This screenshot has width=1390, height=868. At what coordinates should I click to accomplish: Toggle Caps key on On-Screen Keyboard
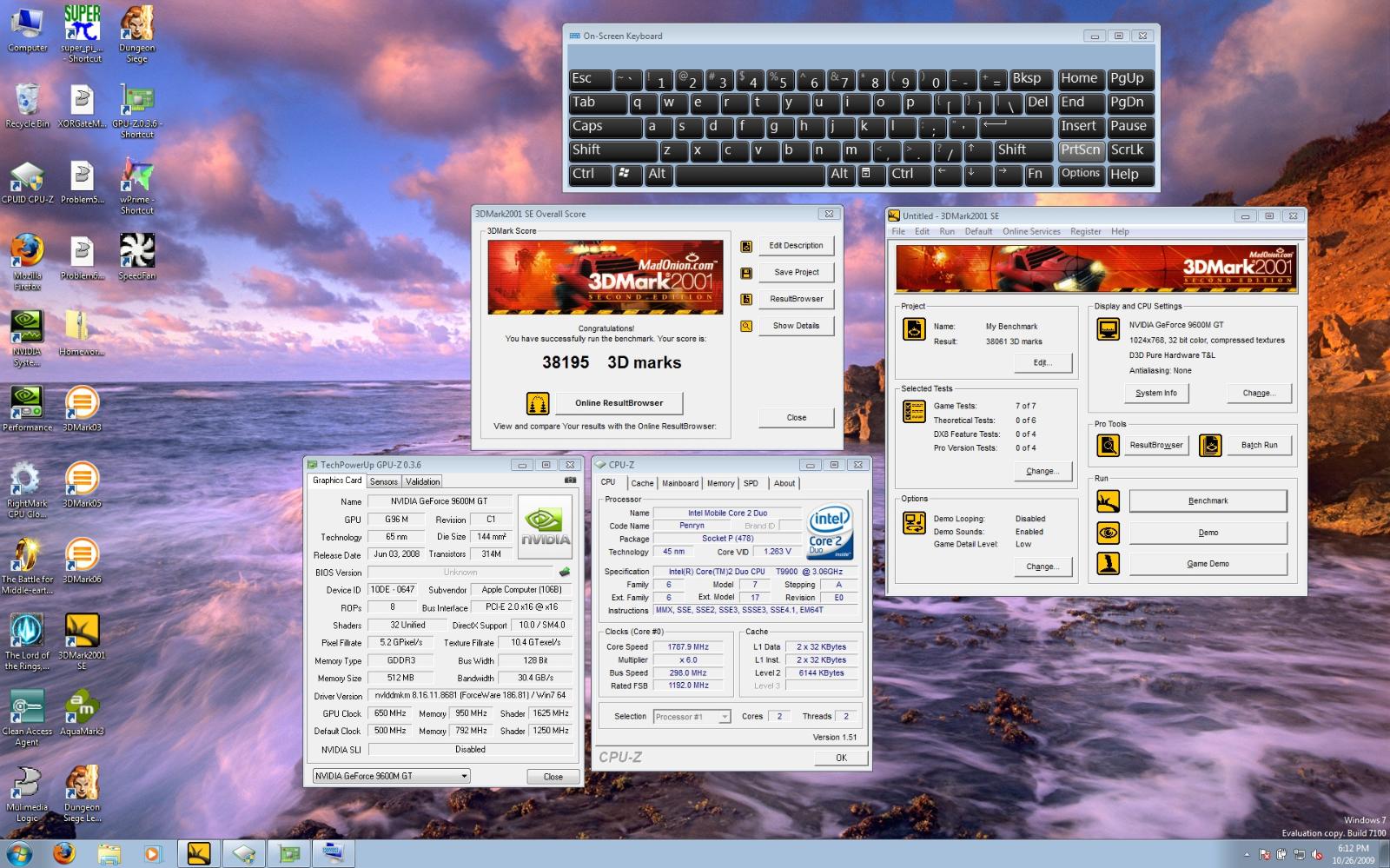pos(606,127)
